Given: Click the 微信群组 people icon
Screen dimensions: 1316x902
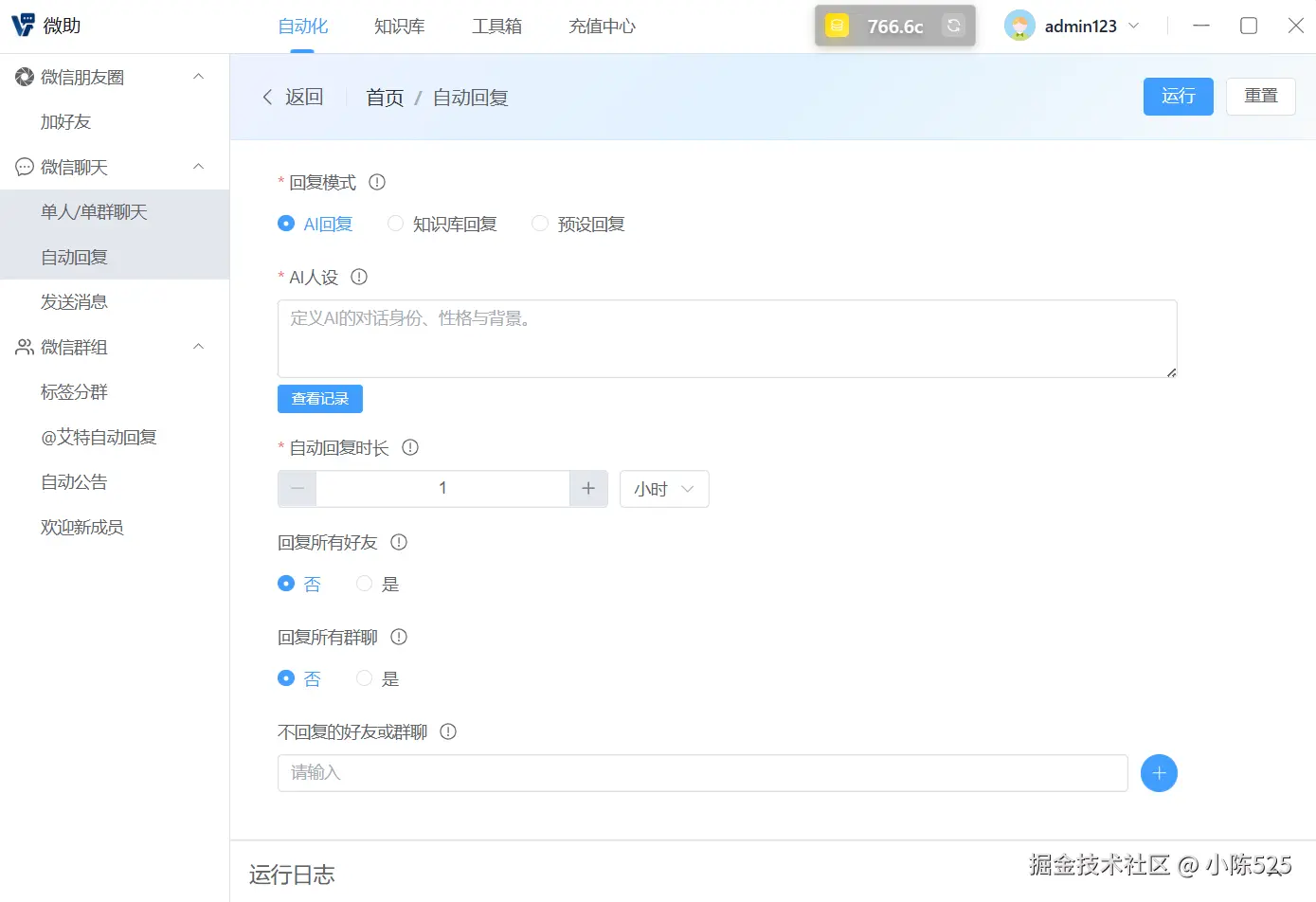Looking at the screenshot, I should [25, 347].
